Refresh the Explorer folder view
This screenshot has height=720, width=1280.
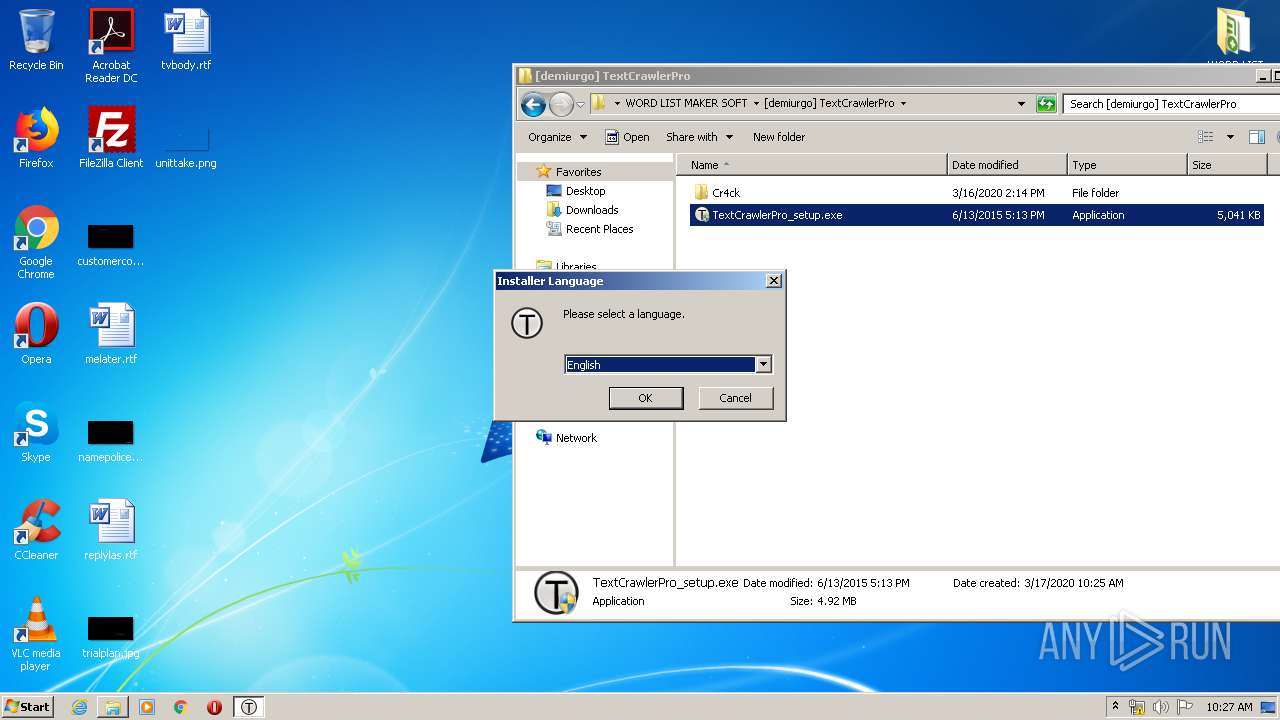[1046, 104]
